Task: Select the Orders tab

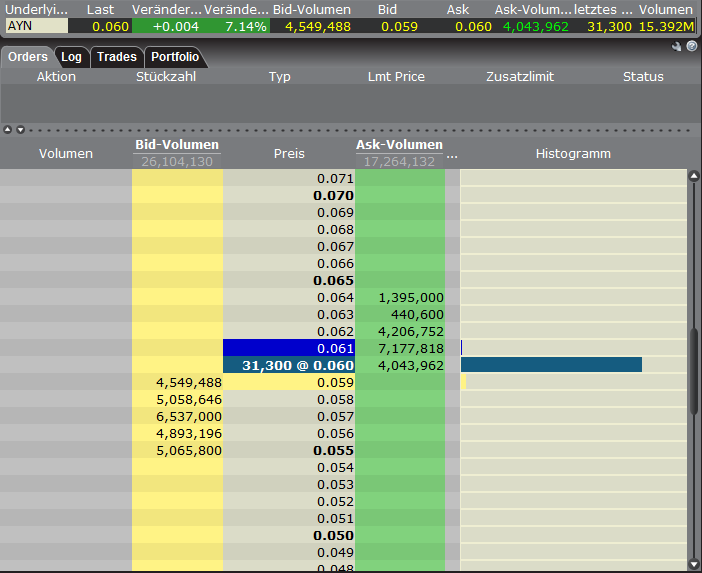Action: coord(28,57)
